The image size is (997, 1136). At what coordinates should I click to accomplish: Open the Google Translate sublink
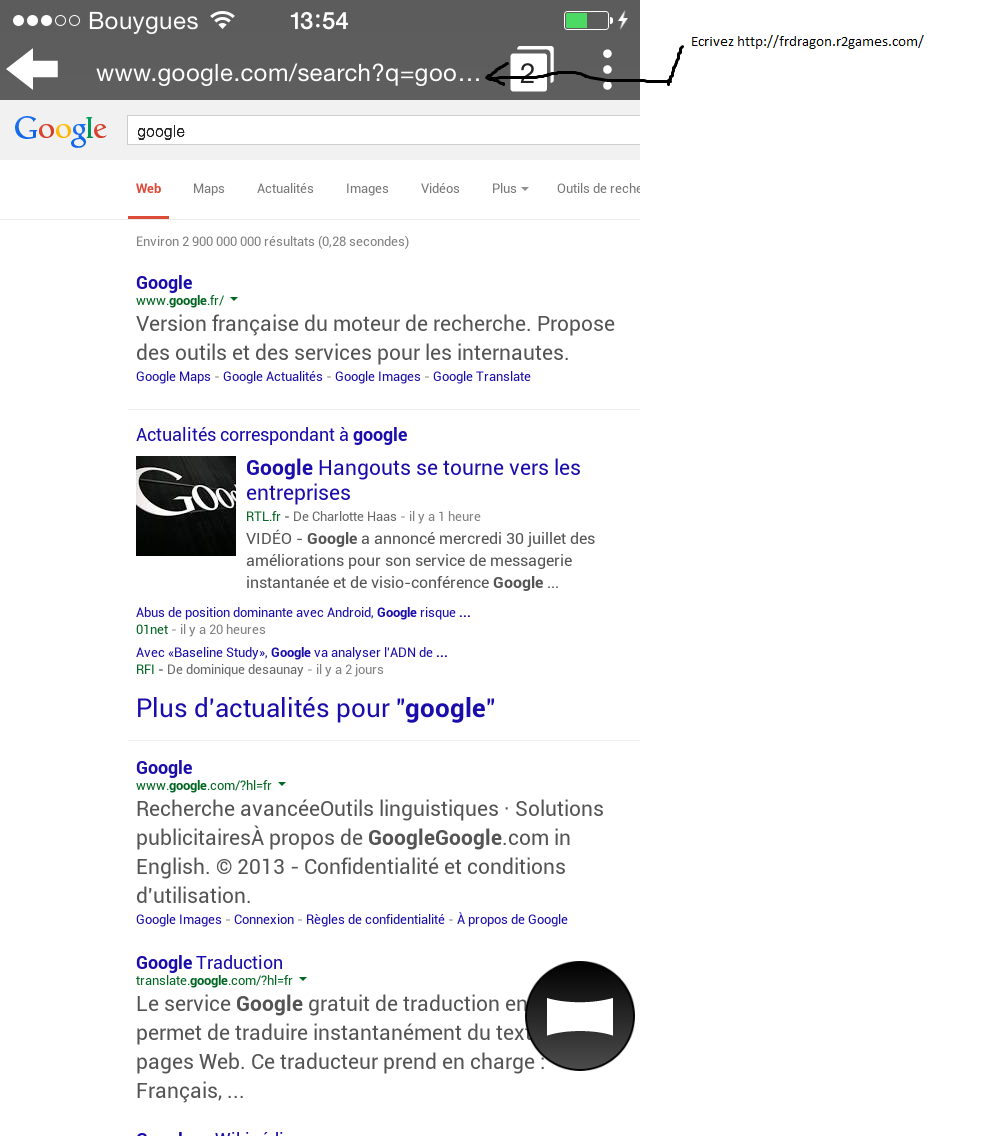(481, 377)
